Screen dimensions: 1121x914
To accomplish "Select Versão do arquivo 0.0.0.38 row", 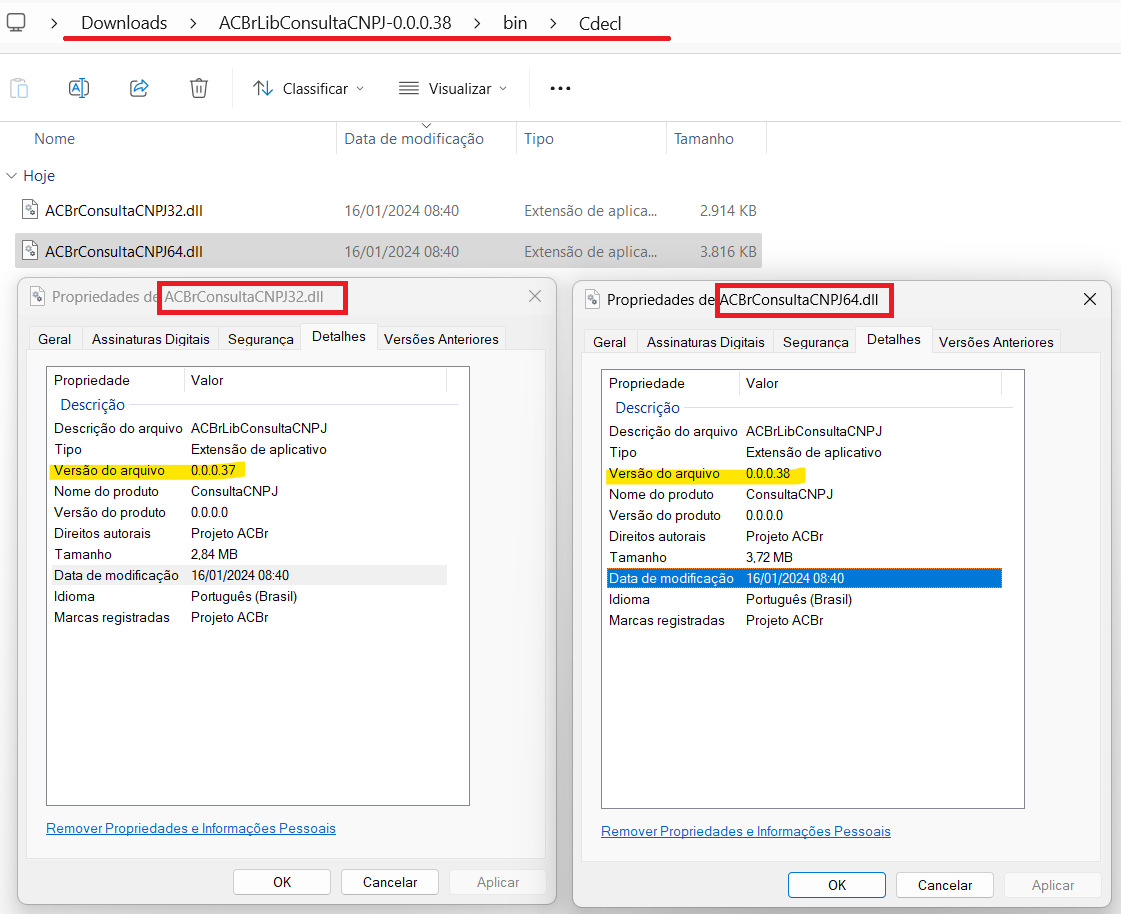I will click(804, 473).
